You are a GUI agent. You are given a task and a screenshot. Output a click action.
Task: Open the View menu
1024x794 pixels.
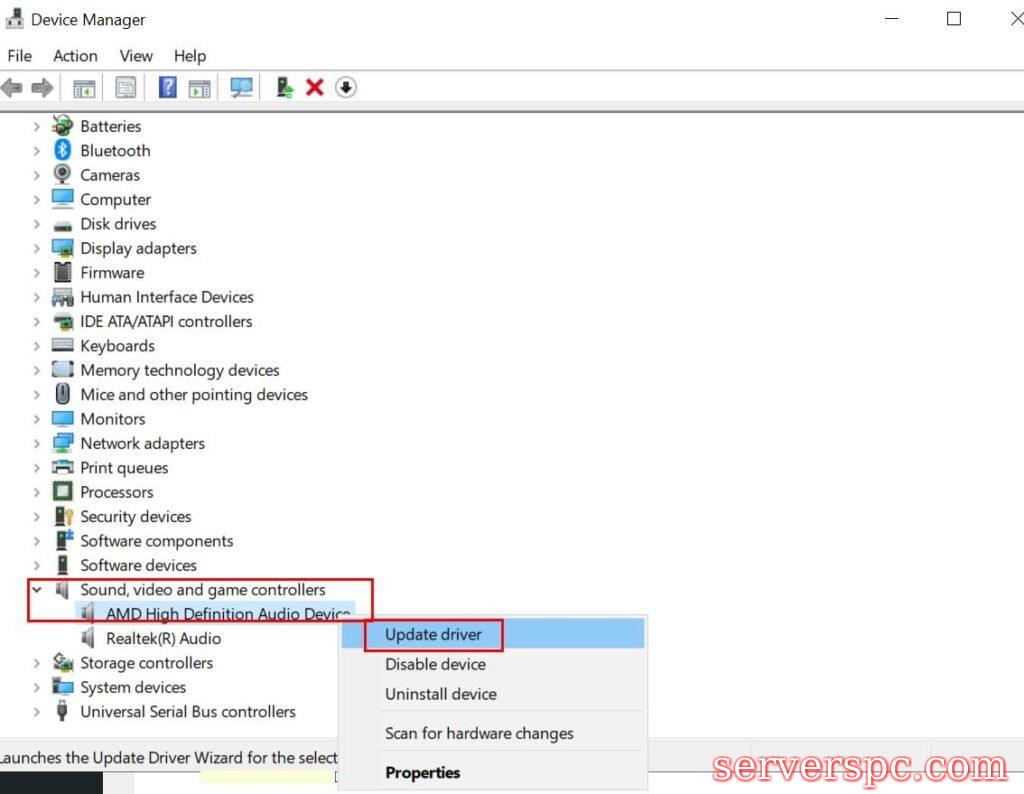click(x=136, y=56)
